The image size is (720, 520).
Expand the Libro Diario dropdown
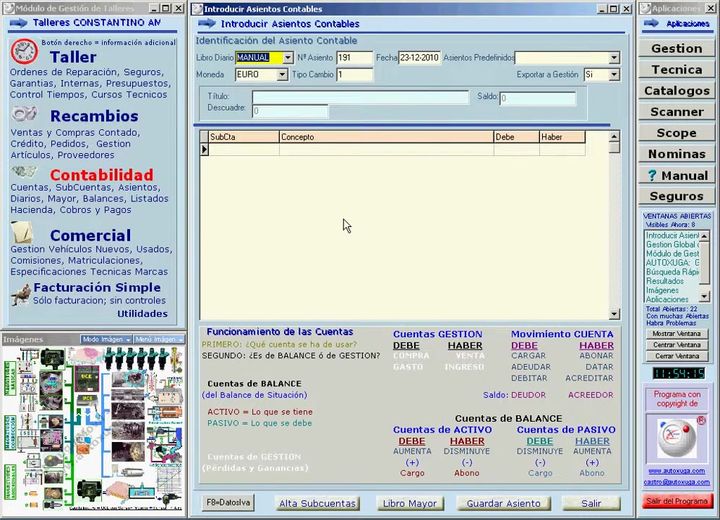pyautogui.click(x=287, y=57)
